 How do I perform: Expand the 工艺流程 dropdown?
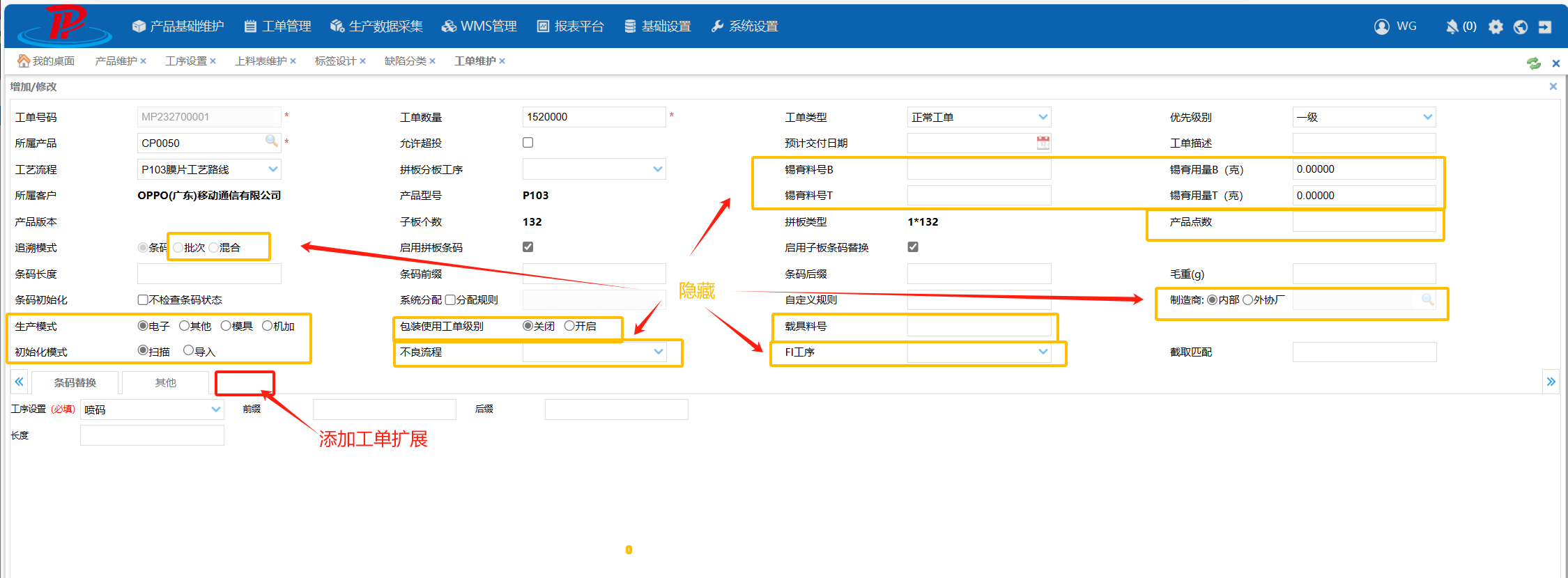273,169
